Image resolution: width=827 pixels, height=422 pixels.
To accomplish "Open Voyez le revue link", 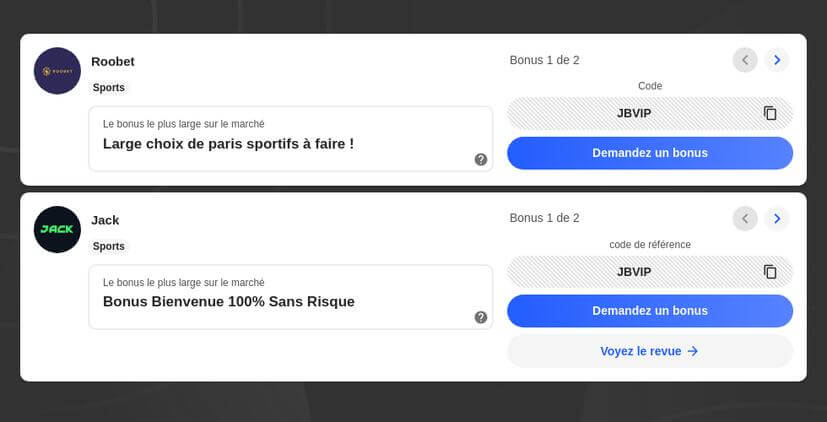I will [x=650, y=351].
